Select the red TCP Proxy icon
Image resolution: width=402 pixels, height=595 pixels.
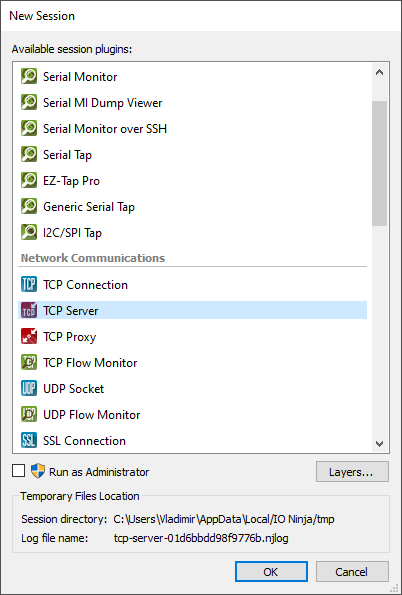click(29, 337)
